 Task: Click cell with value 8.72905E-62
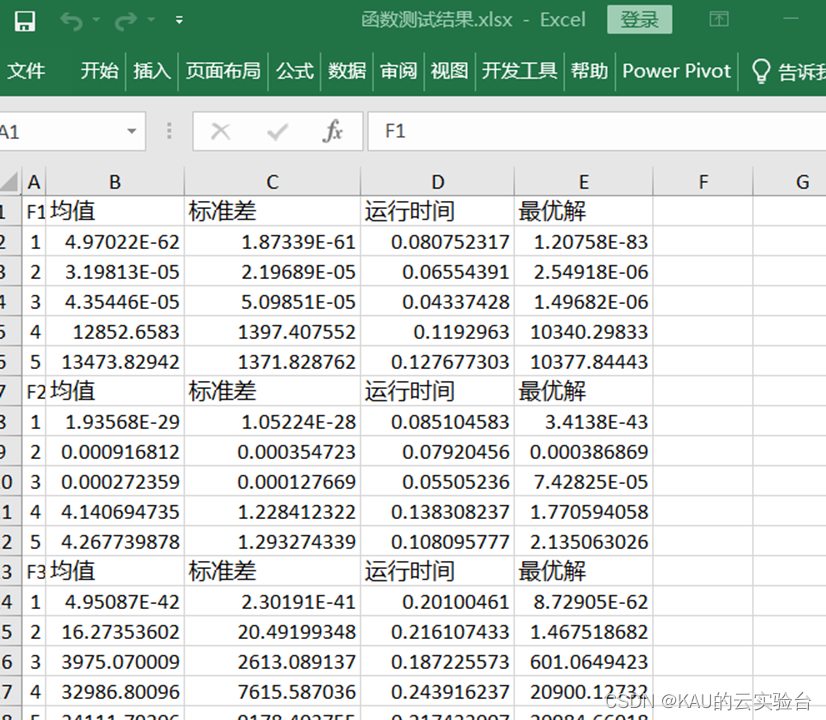[584, 601]
